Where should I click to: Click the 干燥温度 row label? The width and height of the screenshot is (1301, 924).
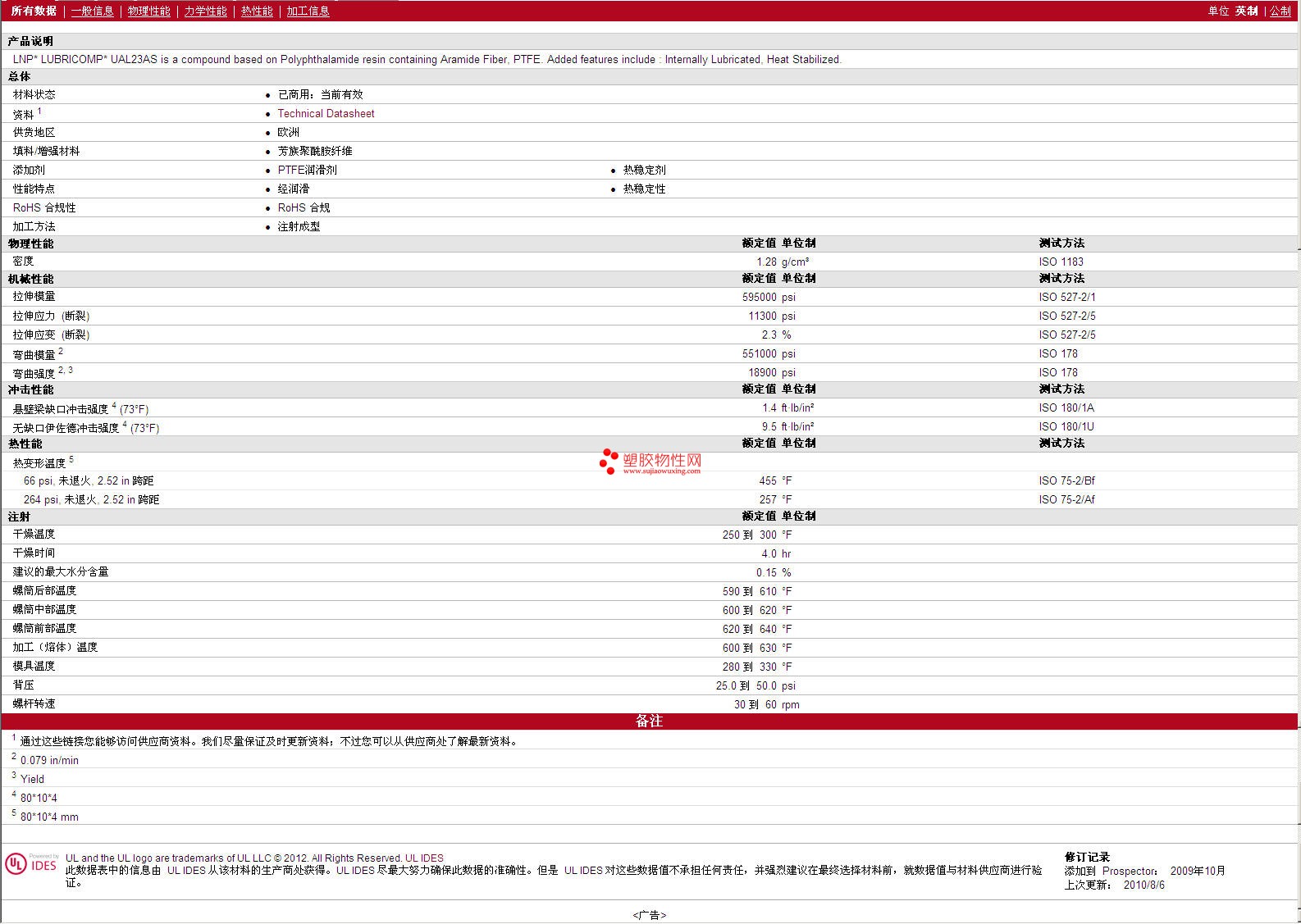point(34,534)
